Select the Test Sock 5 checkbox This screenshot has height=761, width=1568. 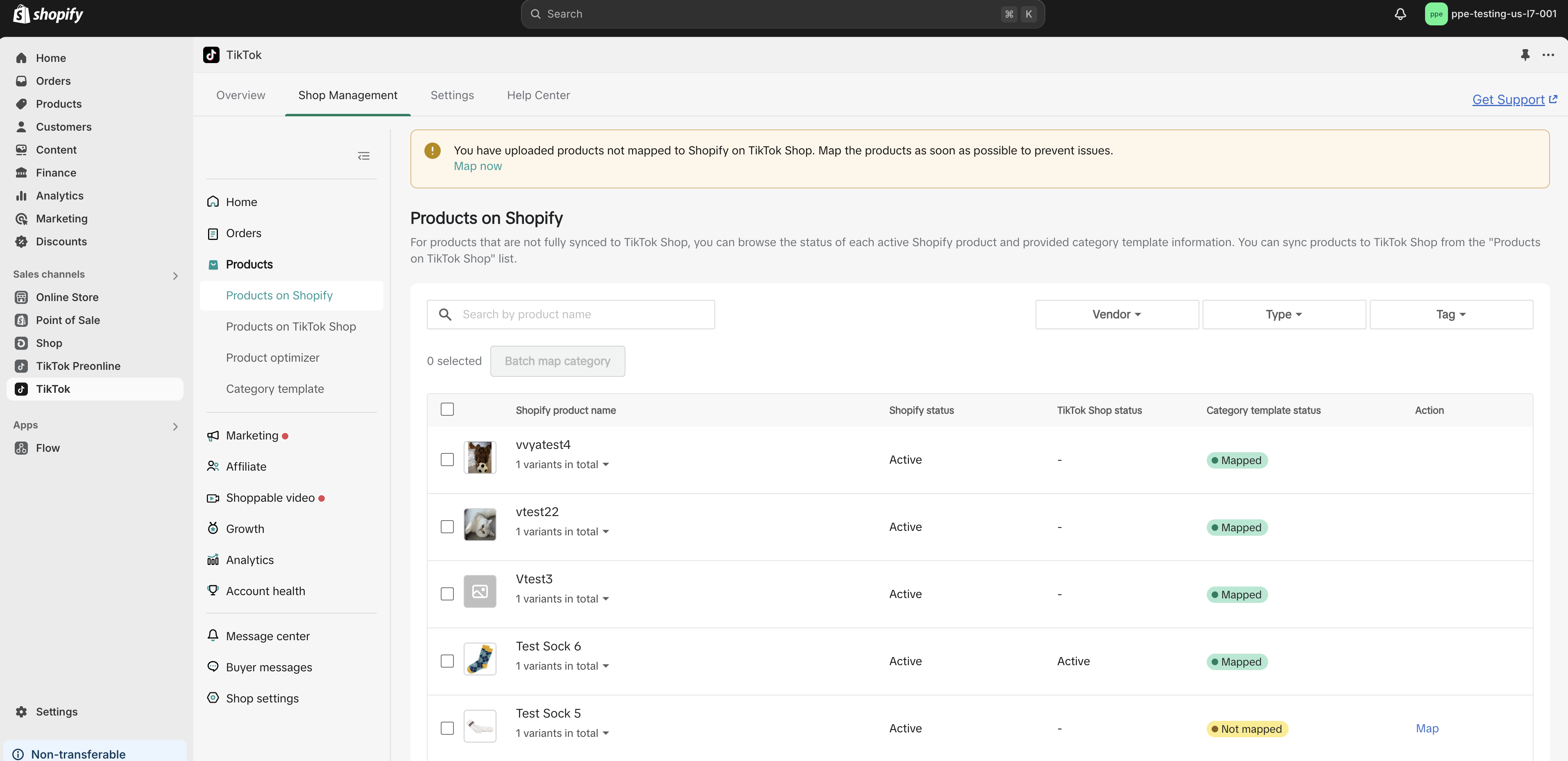[447, 728]
